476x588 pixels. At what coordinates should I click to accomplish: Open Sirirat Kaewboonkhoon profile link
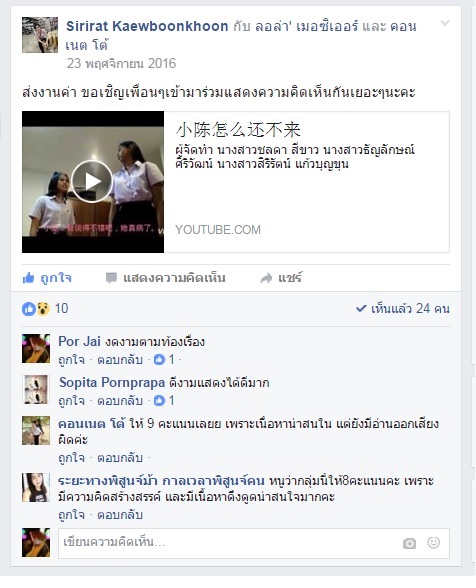pos(147,26)
